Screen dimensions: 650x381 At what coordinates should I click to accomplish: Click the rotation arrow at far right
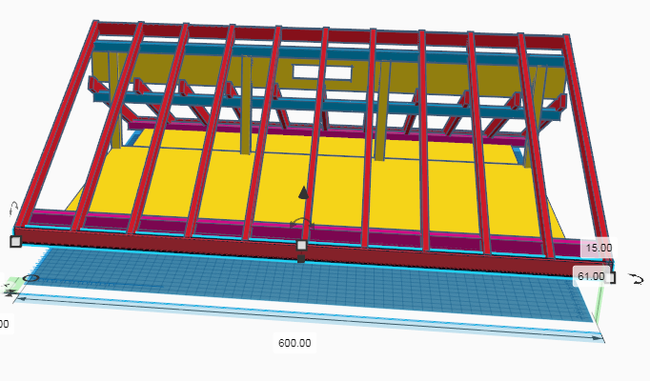(x=636, y=279)
